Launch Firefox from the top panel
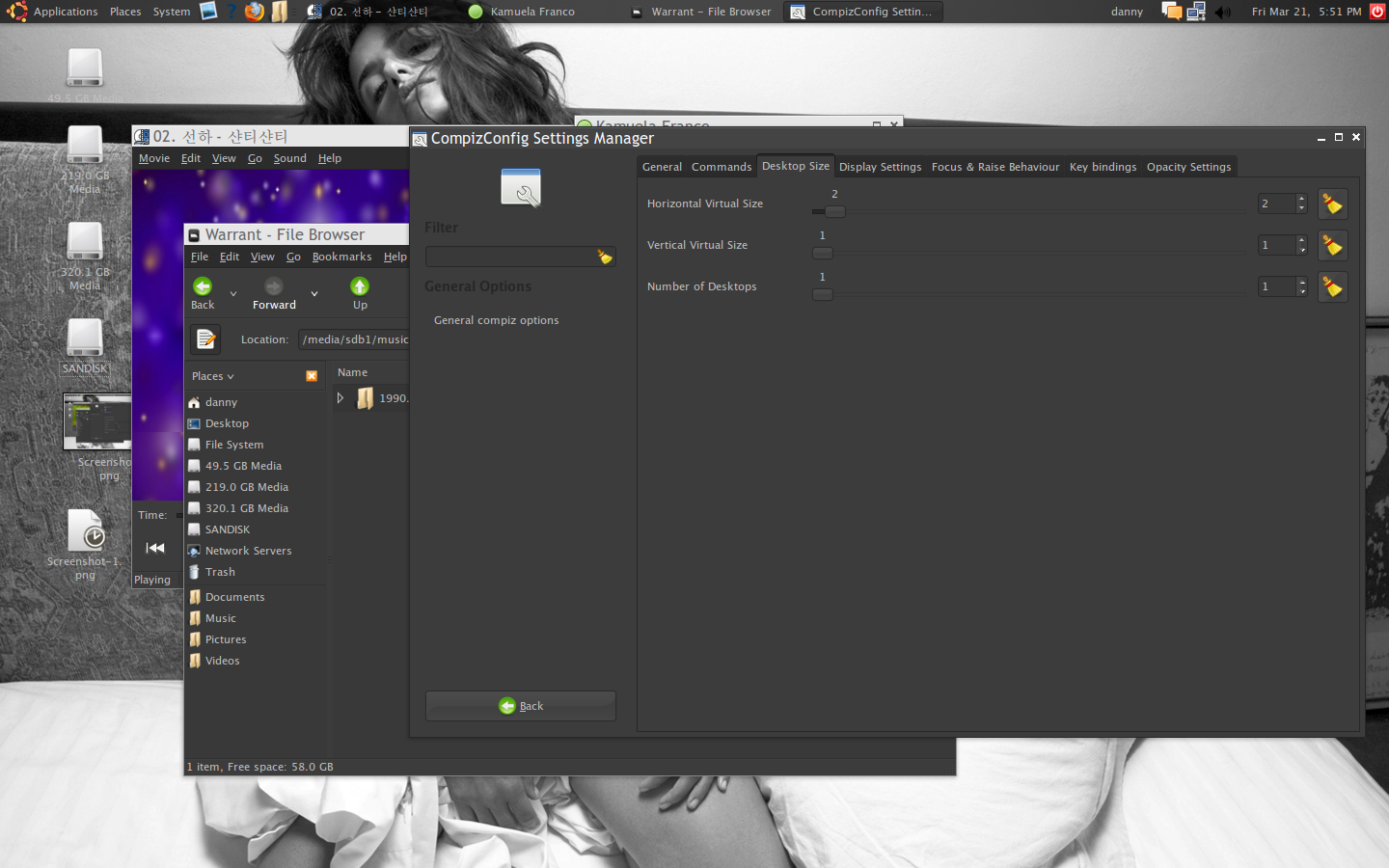Viewport: 1389px width, 868px height. (254, 12)
